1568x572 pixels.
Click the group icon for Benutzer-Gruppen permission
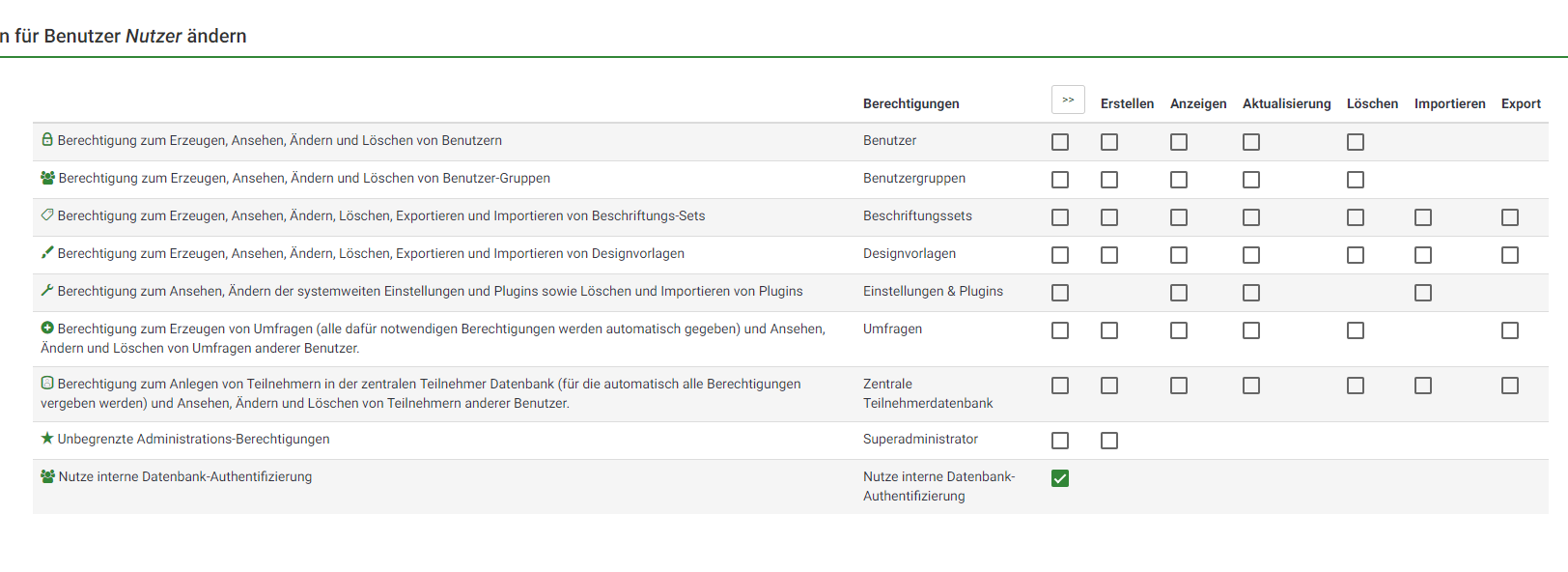point(47,178)
